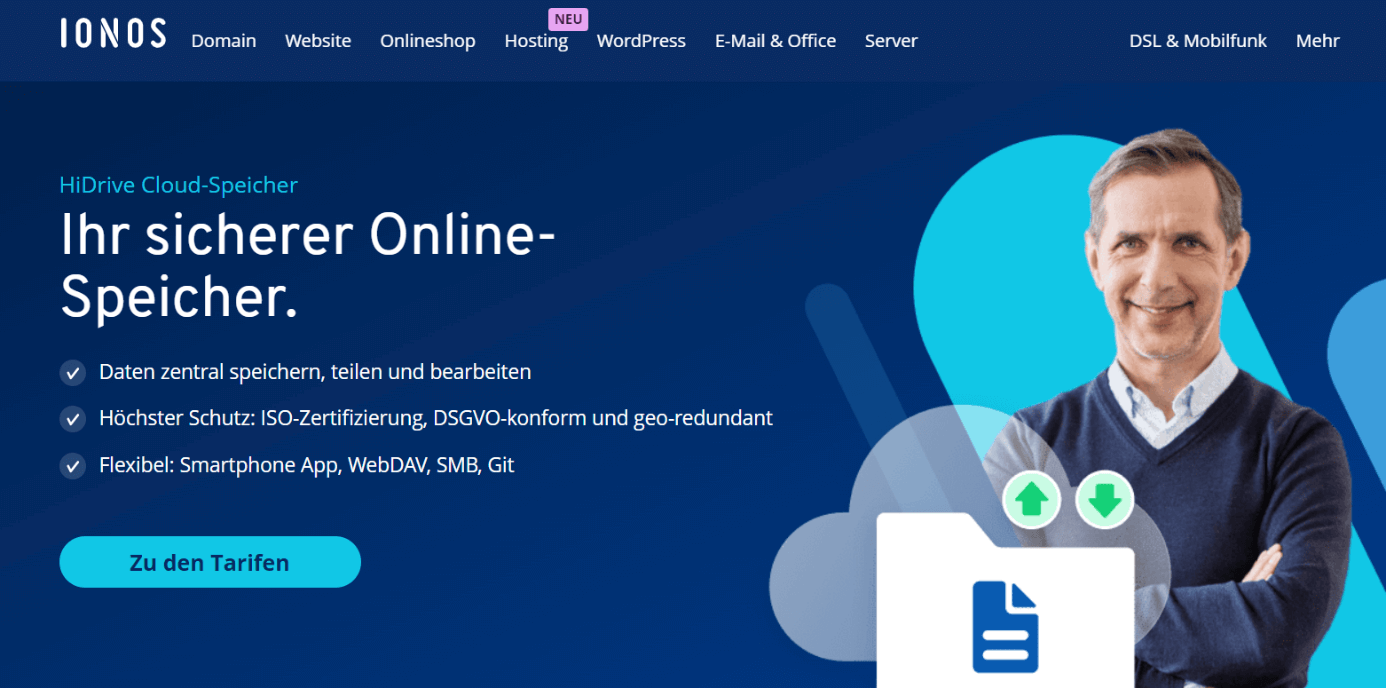Click the blue document icon on folder

1006,627
